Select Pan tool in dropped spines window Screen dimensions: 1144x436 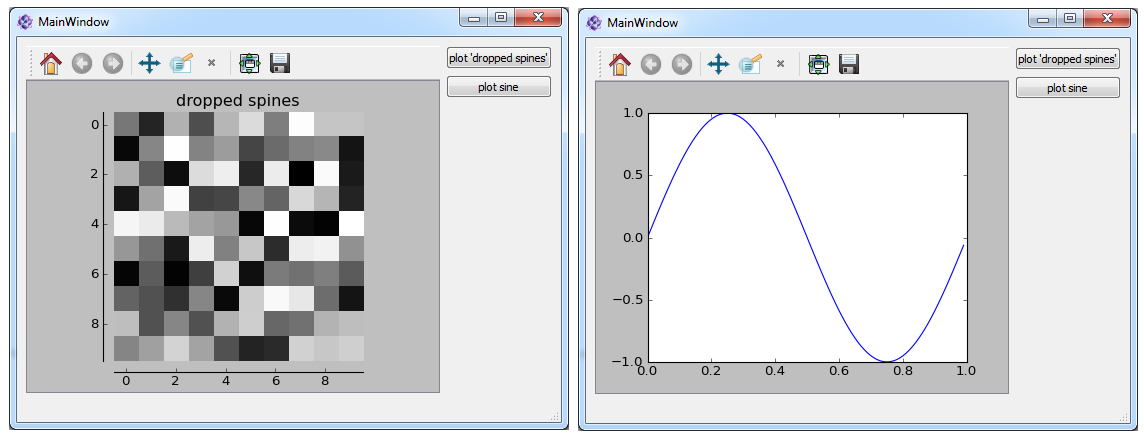(149, 63)
